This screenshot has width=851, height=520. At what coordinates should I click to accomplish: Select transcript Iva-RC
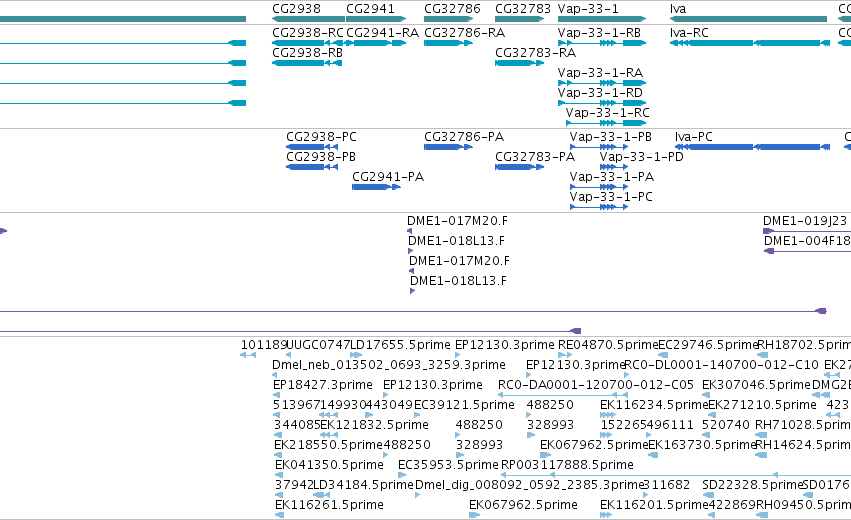(689, 33)
